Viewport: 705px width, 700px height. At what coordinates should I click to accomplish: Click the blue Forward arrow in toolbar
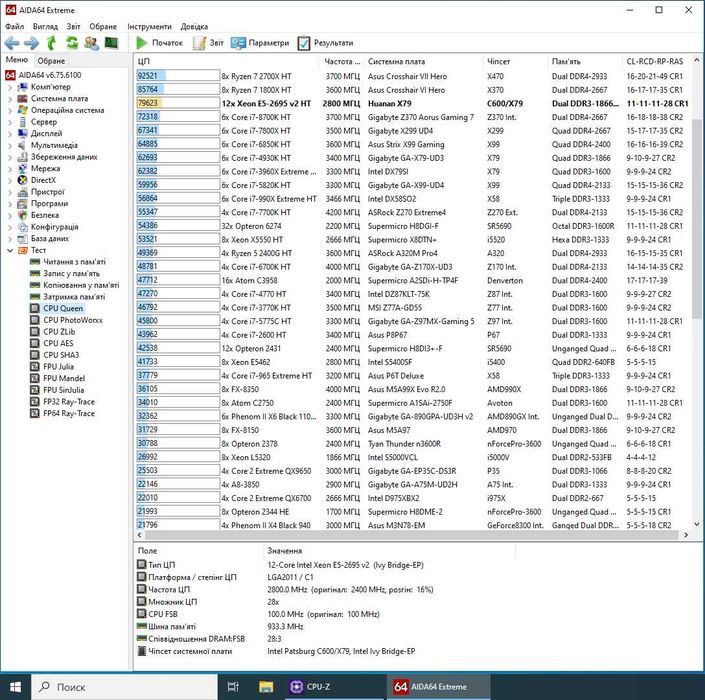pos(31,43)
